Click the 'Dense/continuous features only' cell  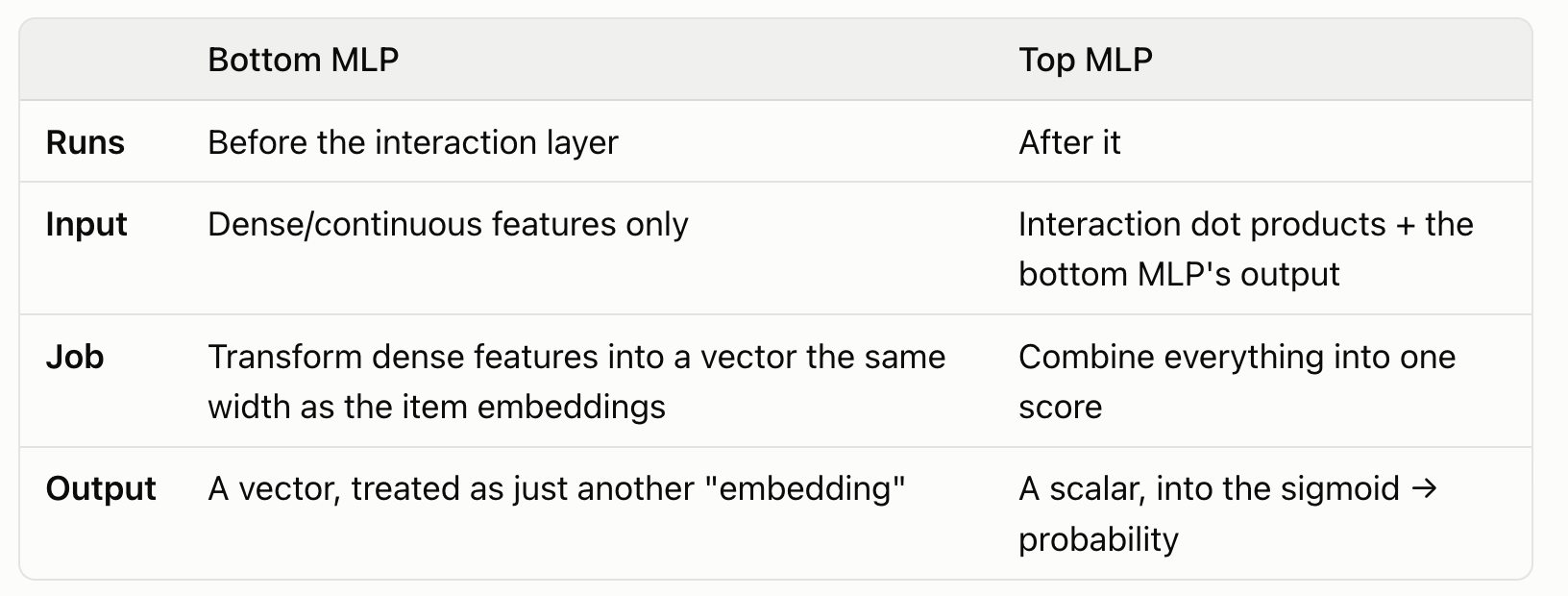pos(448,224)
